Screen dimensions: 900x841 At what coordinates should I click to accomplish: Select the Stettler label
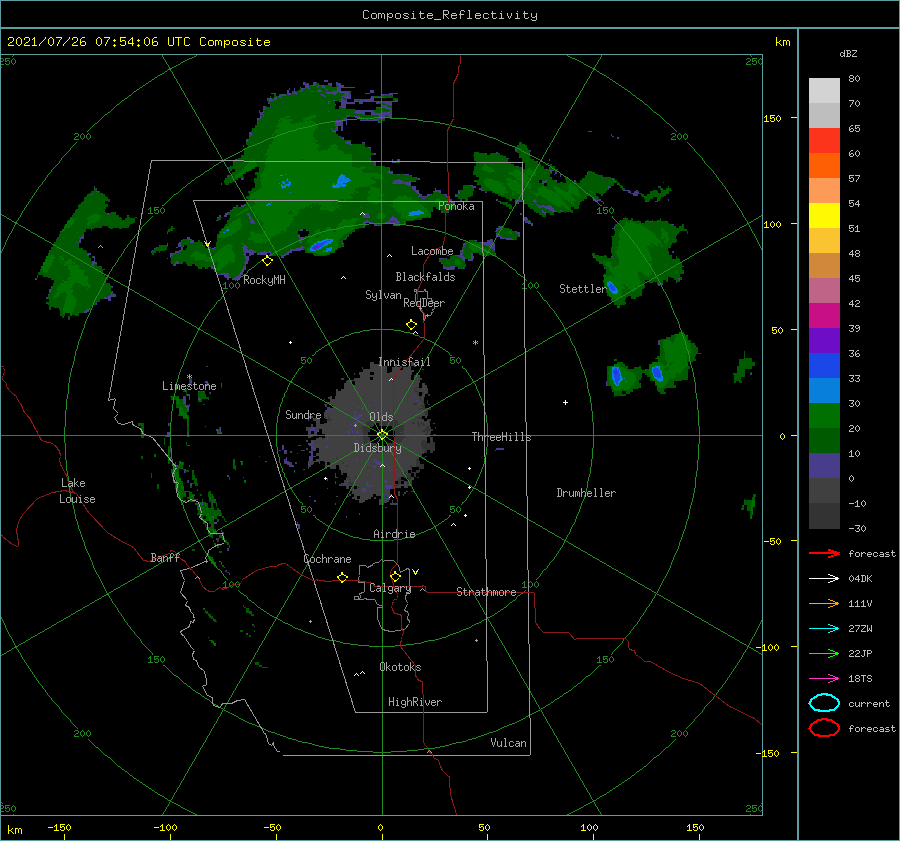tap(583, 289)
